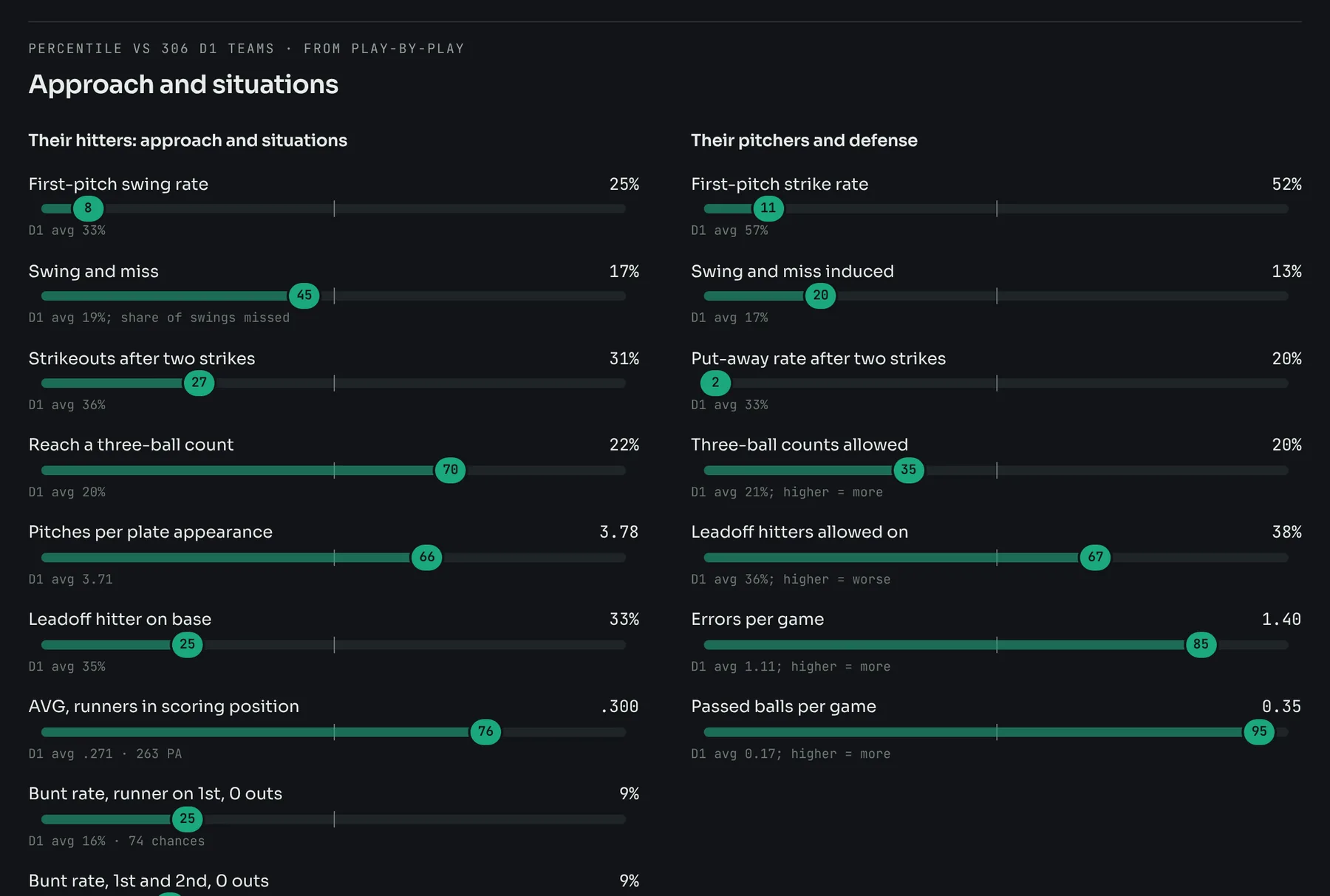This screenshot has width=1330, height=896.
Task: Click the First-pitch swing rate percentile marker 8
Action: (x=88, y=208)
